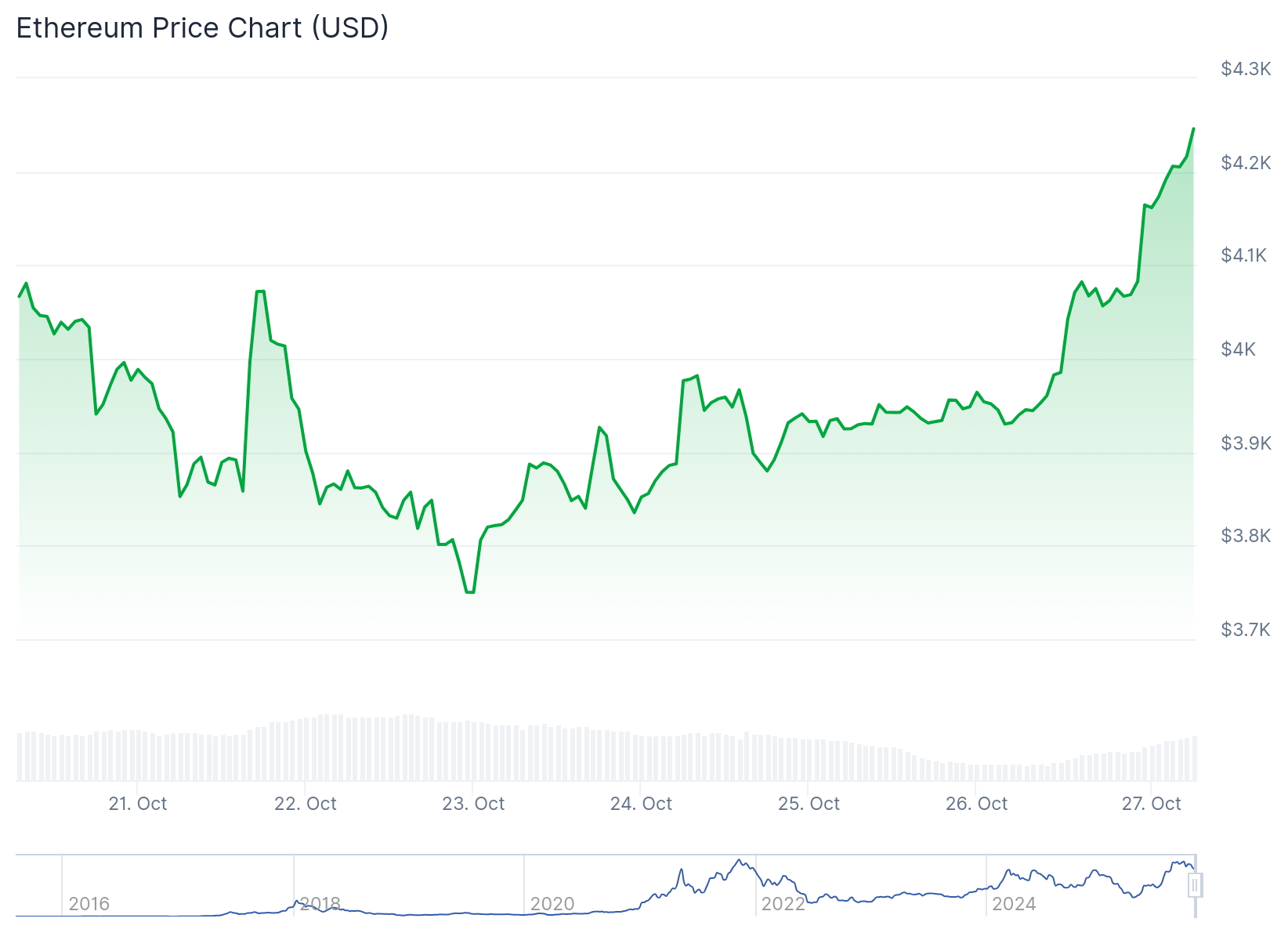Click the navigator range handle at right edge
Image resolution: width=1288 pixels, height=940 pixels.
(x=1195, y=886)
